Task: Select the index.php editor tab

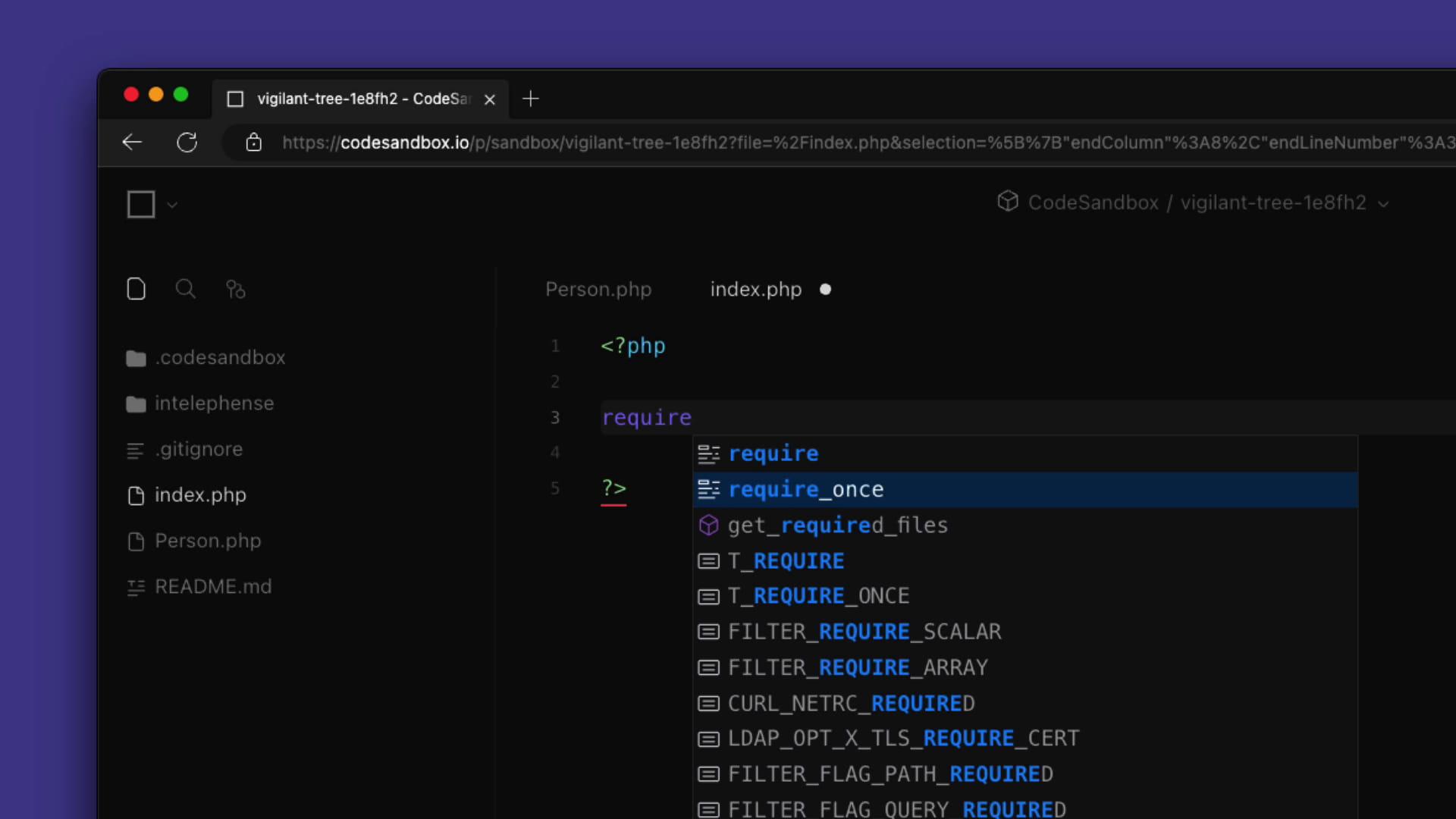Action: [x=755, y=289]
